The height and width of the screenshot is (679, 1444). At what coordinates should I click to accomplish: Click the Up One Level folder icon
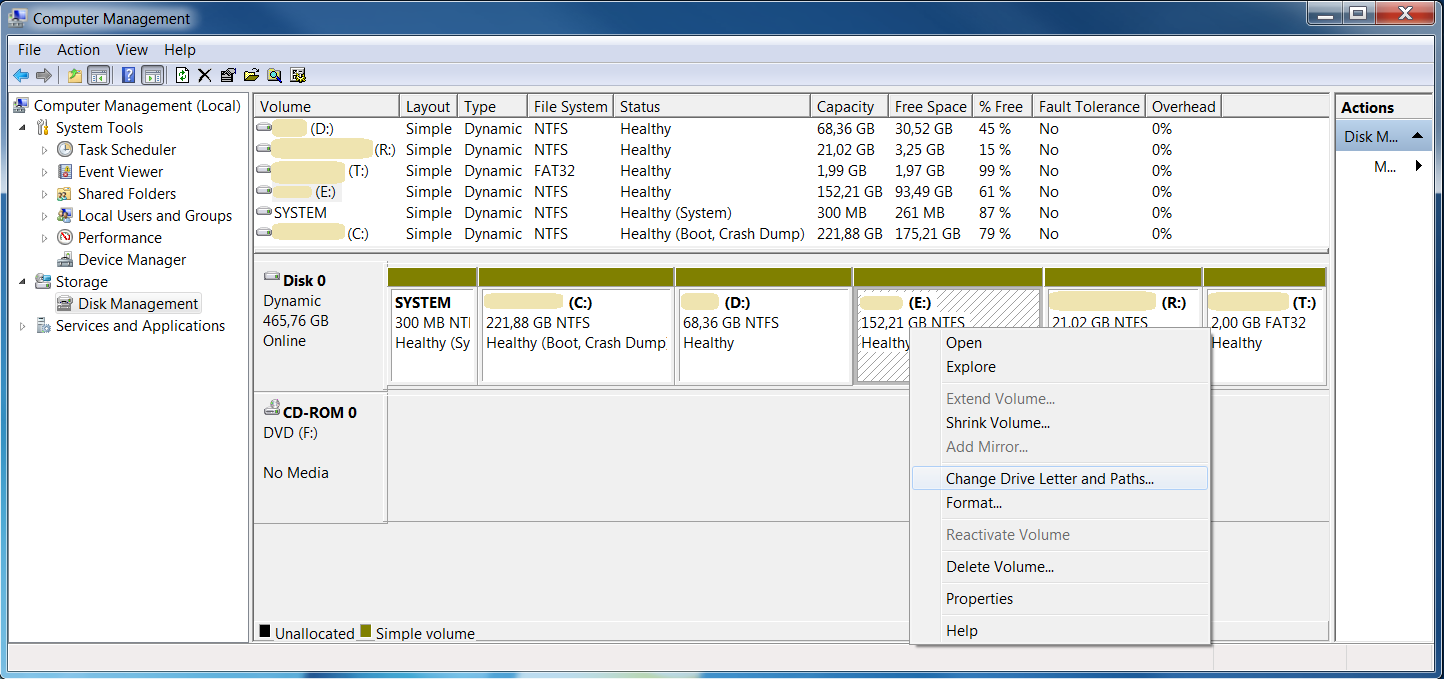[x=75, y=75]
